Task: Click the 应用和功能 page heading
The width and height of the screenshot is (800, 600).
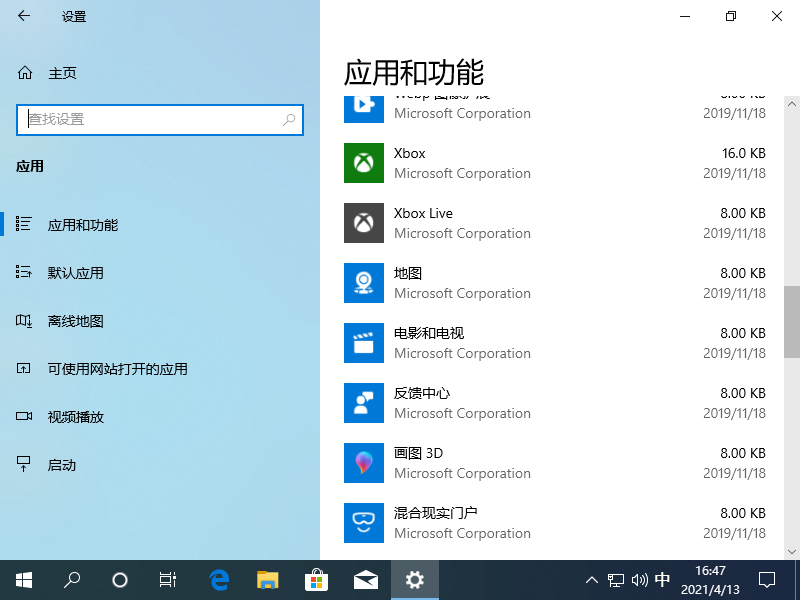Action: (x=414, y=72)
